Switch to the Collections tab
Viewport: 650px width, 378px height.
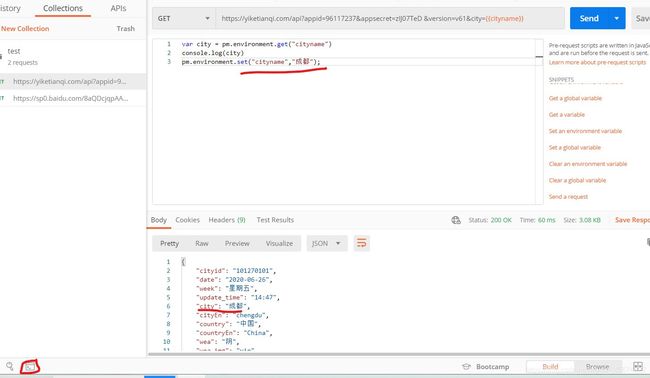63,8
